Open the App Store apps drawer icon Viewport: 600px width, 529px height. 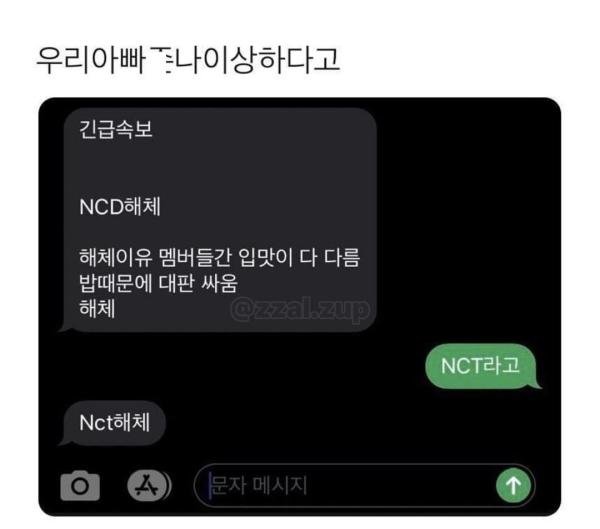[x=149, y=486]
